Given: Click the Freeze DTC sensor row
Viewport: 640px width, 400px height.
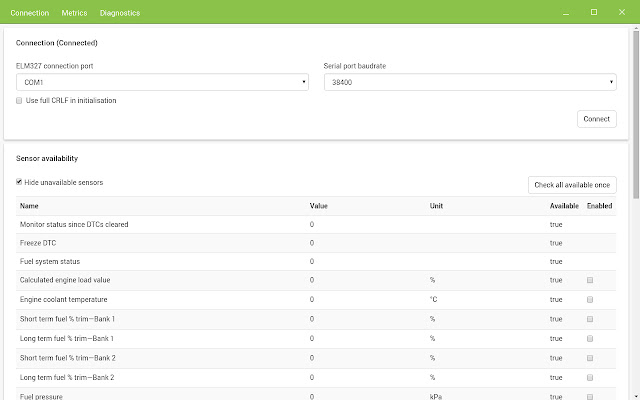Looking at the screenshot, I should tap(160, 242).
